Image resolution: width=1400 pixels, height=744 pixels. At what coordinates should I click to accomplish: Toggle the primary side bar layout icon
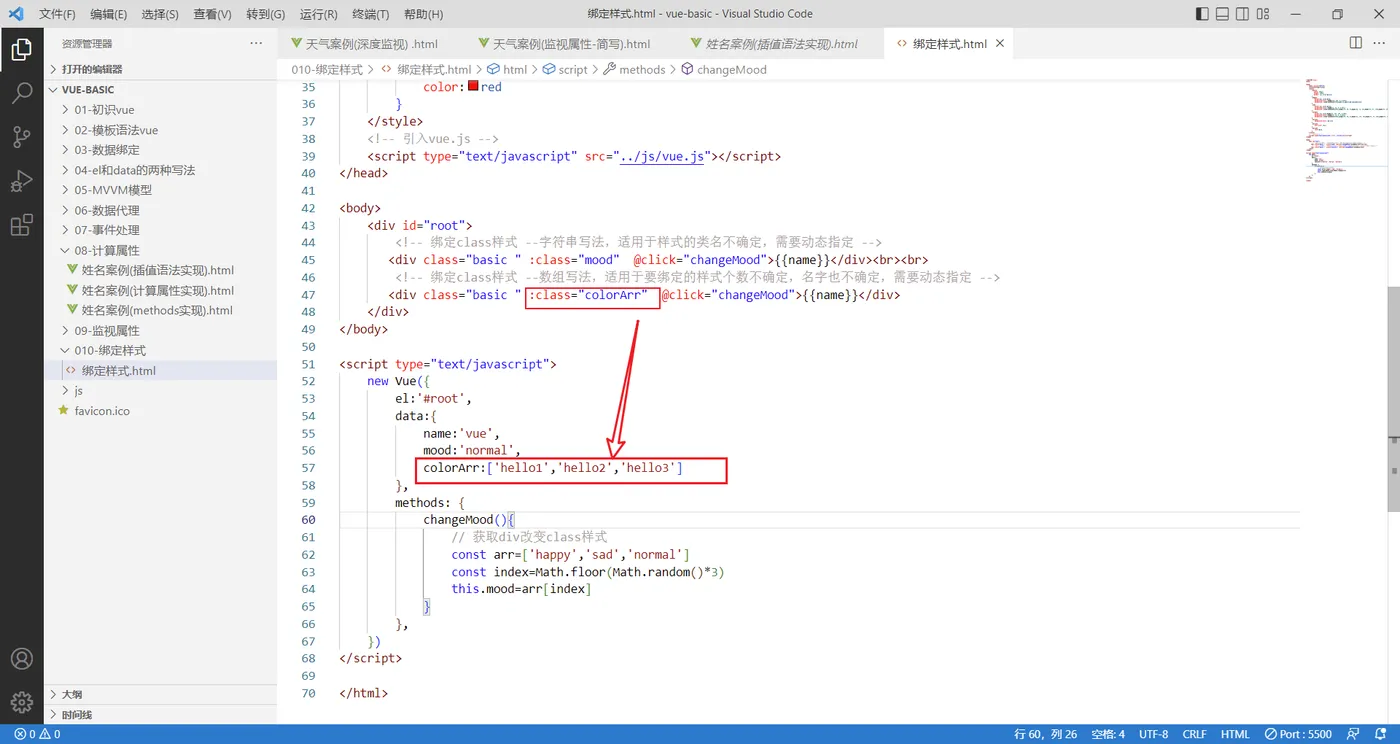[x=1202, y=14]
